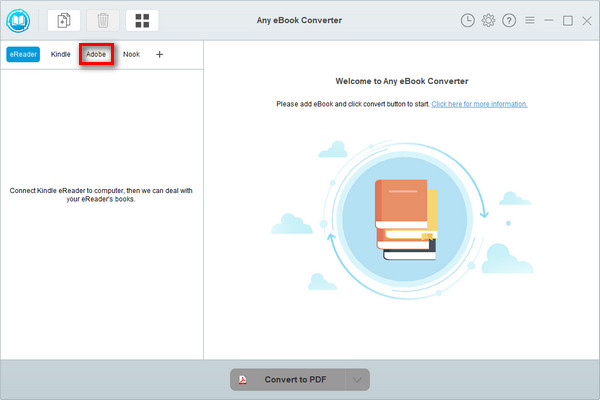This screenshot has width=600, height=400.
Task: Click the trash delete icon
Action: 103,20
